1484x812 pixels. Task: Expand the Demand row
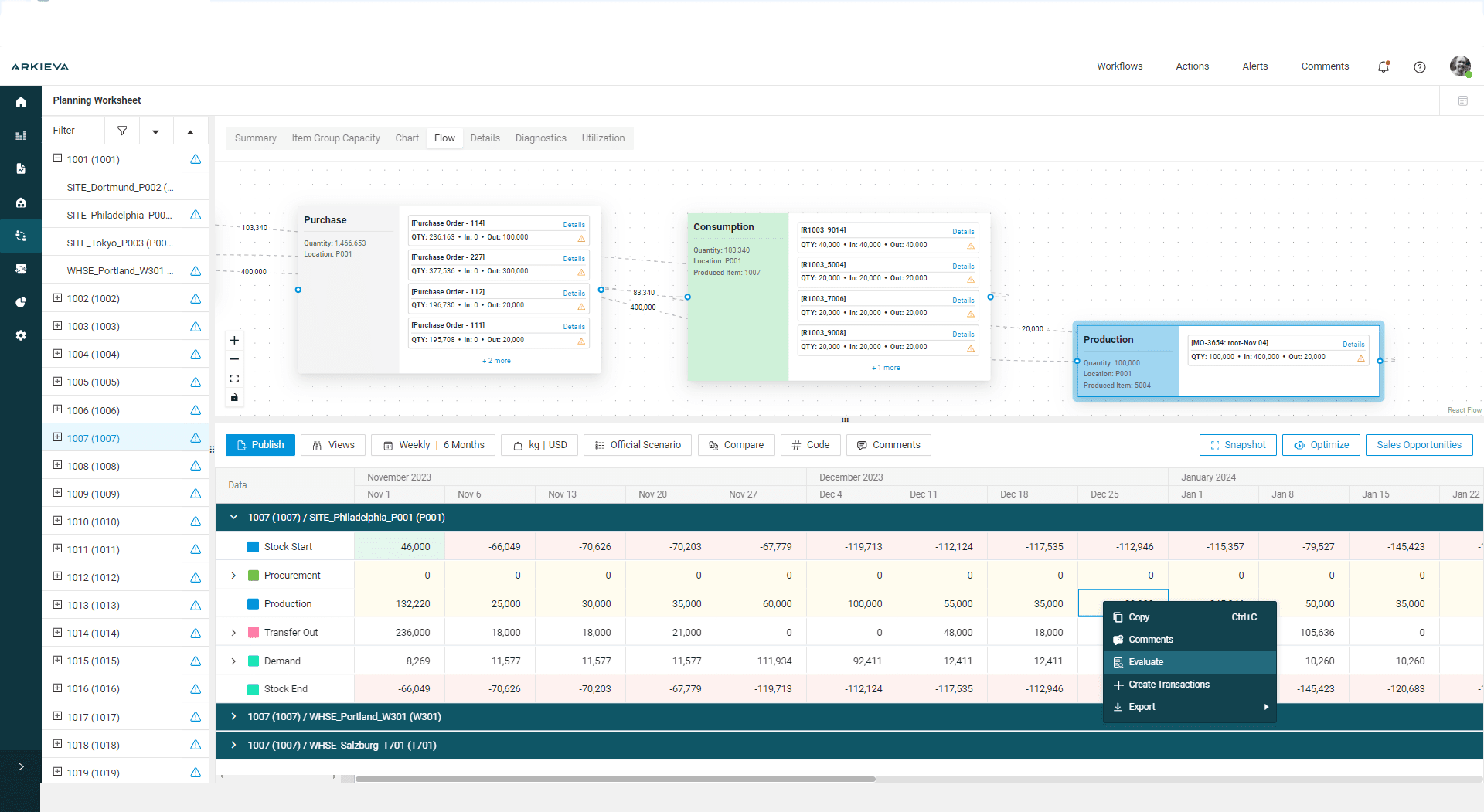(x=233, y=661)
